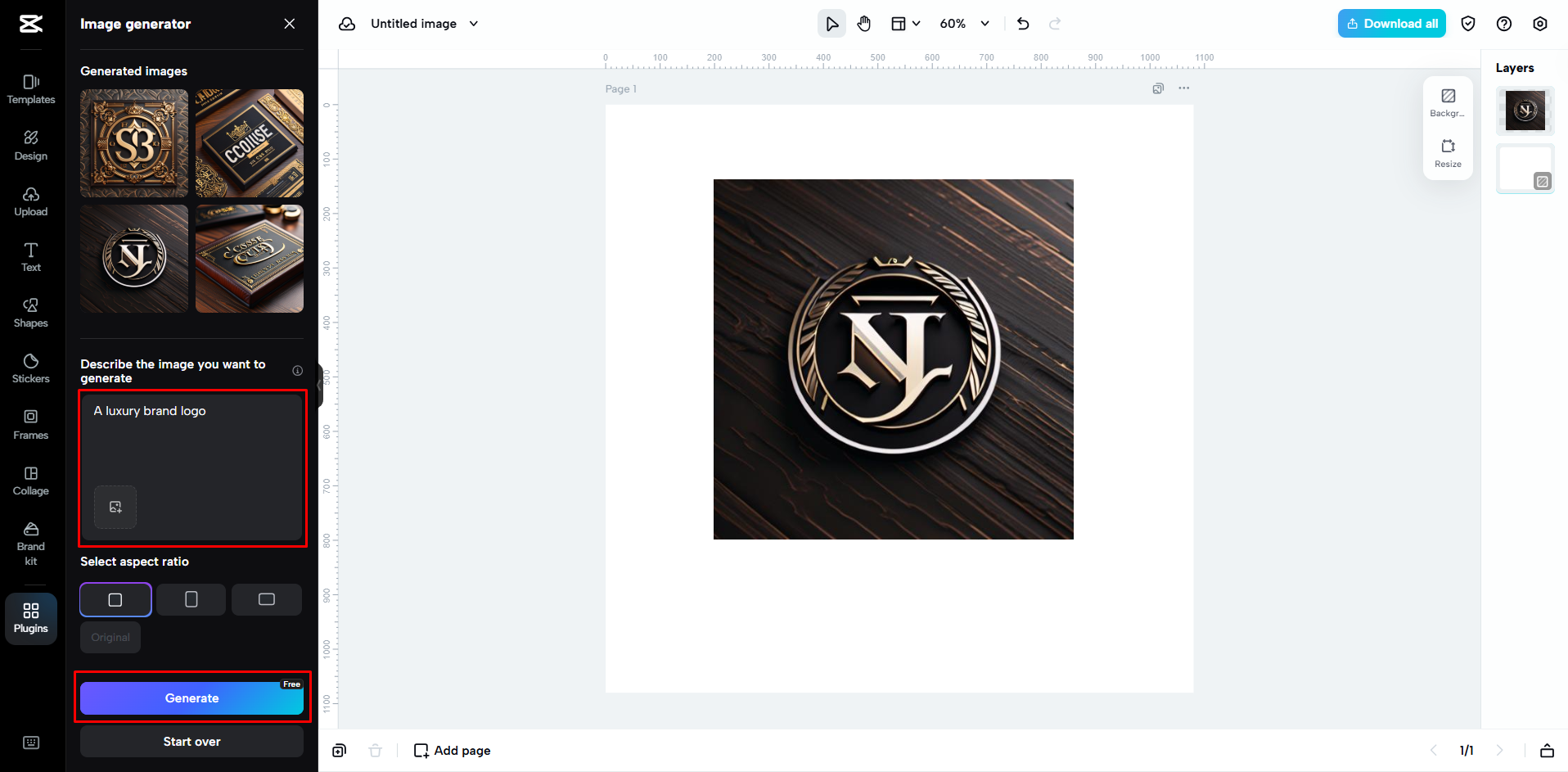
Task: Open the Stickers sidebar panel
Action: point(31,368)
